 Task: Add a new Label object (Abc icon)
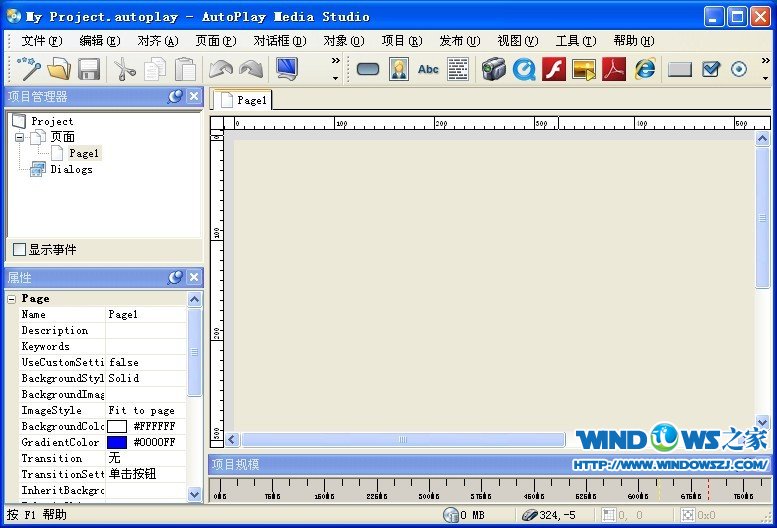pyautogui.click(x=428, y=69)
